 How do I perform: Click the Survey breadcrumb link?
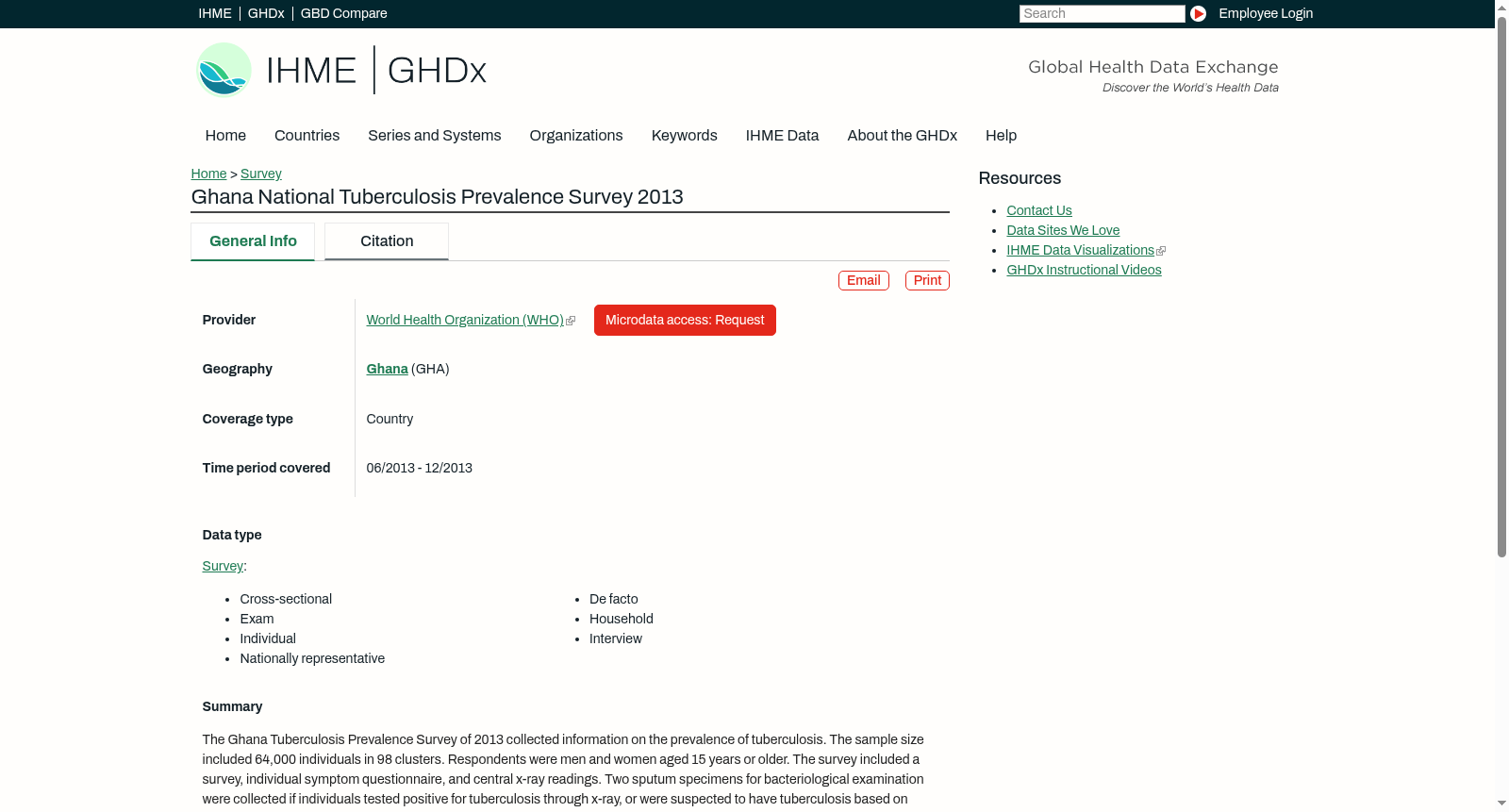pos(261,174)
